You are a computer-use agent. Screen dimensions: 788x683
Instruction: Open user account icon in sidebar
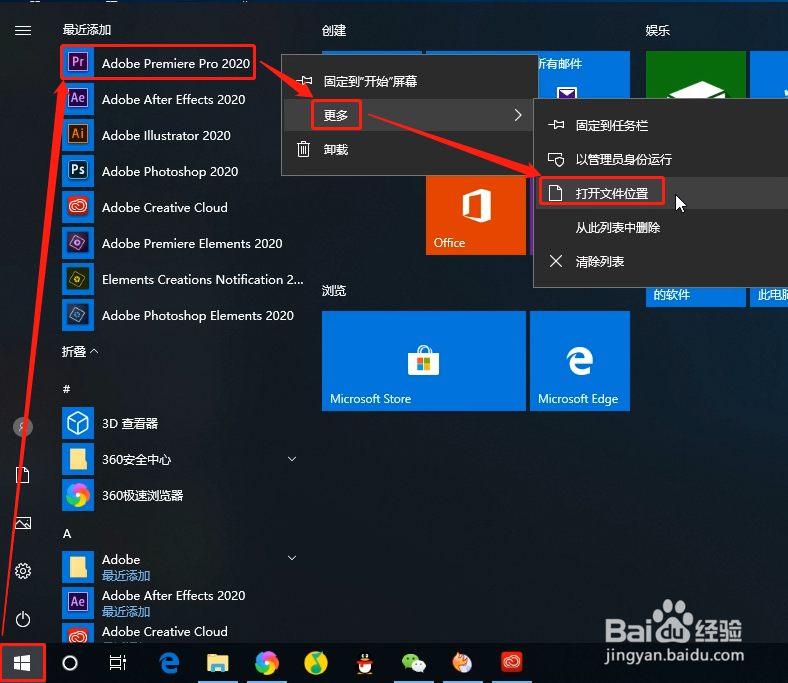23,427
